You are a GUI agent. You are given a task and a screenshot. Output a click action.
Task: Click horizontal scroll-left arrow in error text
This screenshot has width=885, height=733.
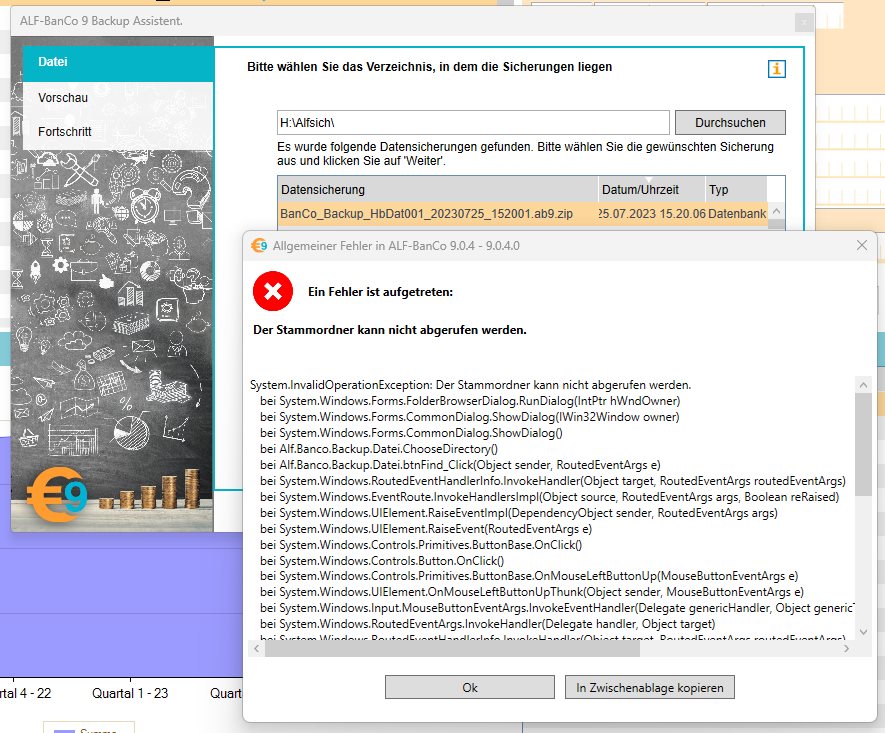click(257, 649)
